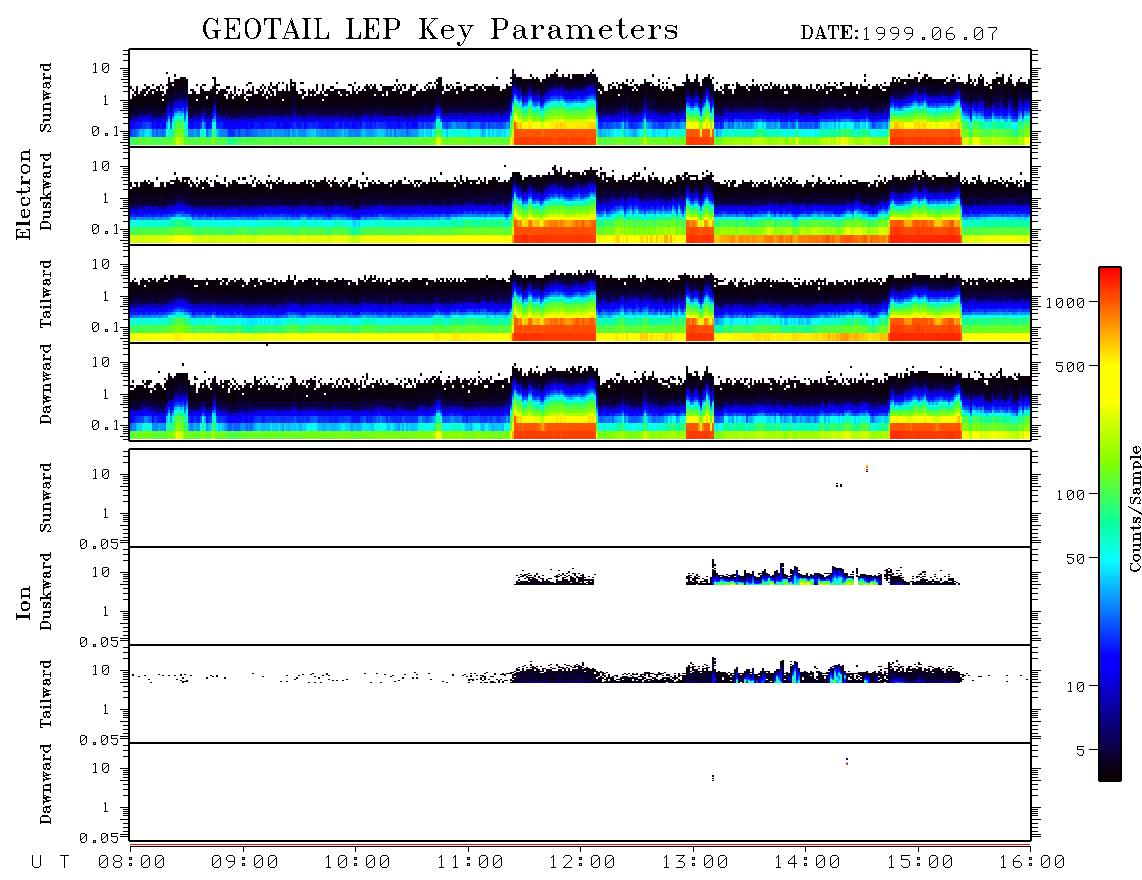This screenshot has height=880, width=1142.
Task: Select the Ion "Duskward" panel label
Action: click(46, 591)
